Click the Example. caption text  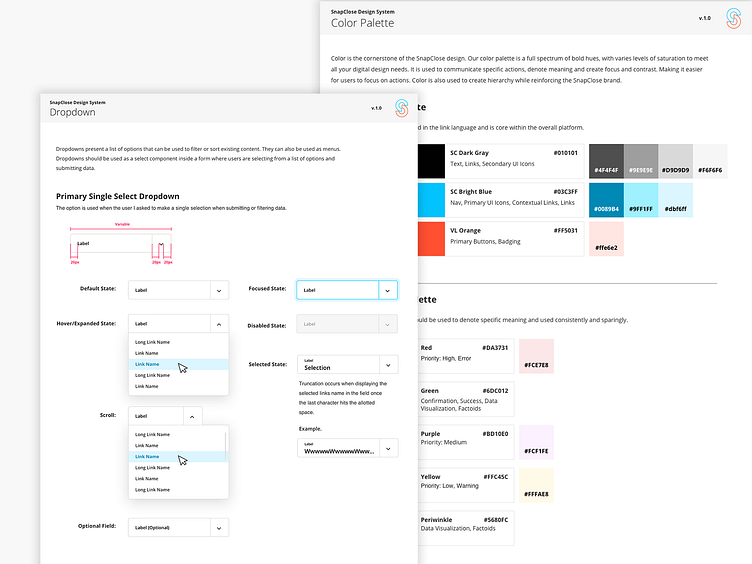(310, 429)
